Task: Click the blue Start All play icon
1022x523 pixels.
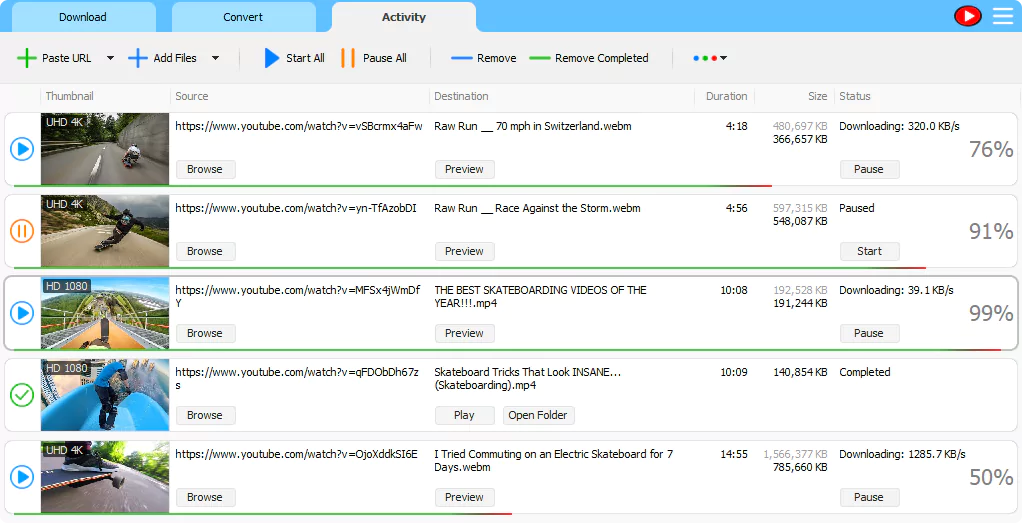Action: (272, 58)
